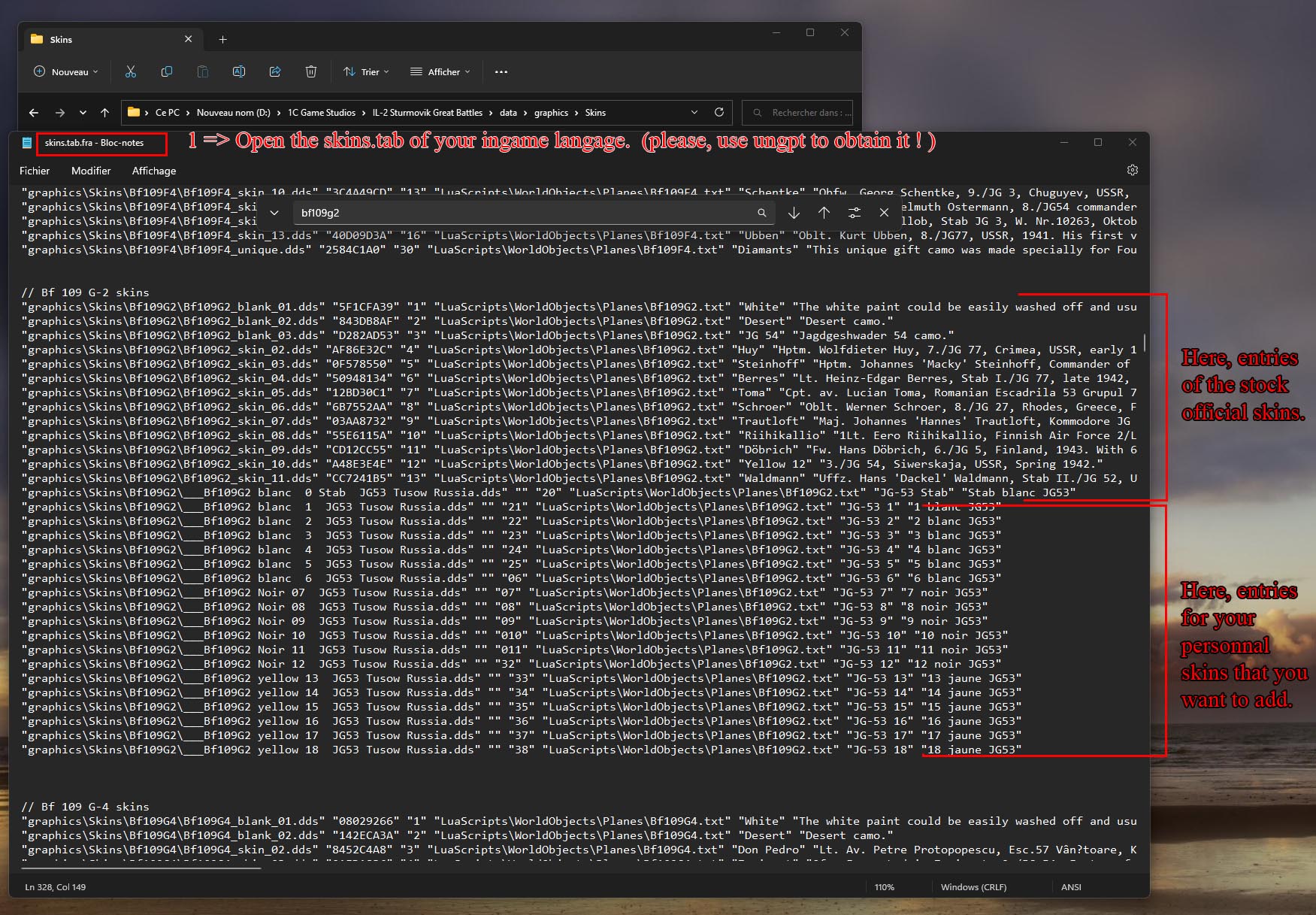Click 'Ce PC' in Explorer breadcrumb

168,113
